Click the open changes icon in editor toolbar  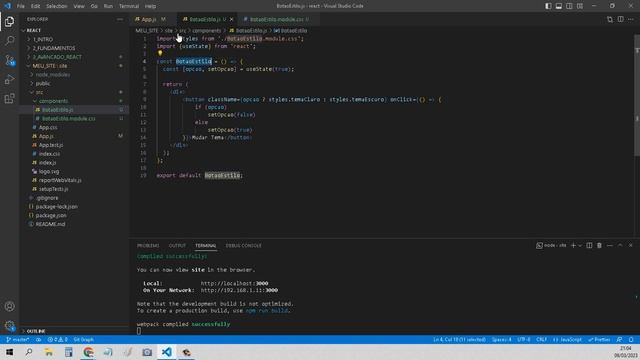(610, 19)
